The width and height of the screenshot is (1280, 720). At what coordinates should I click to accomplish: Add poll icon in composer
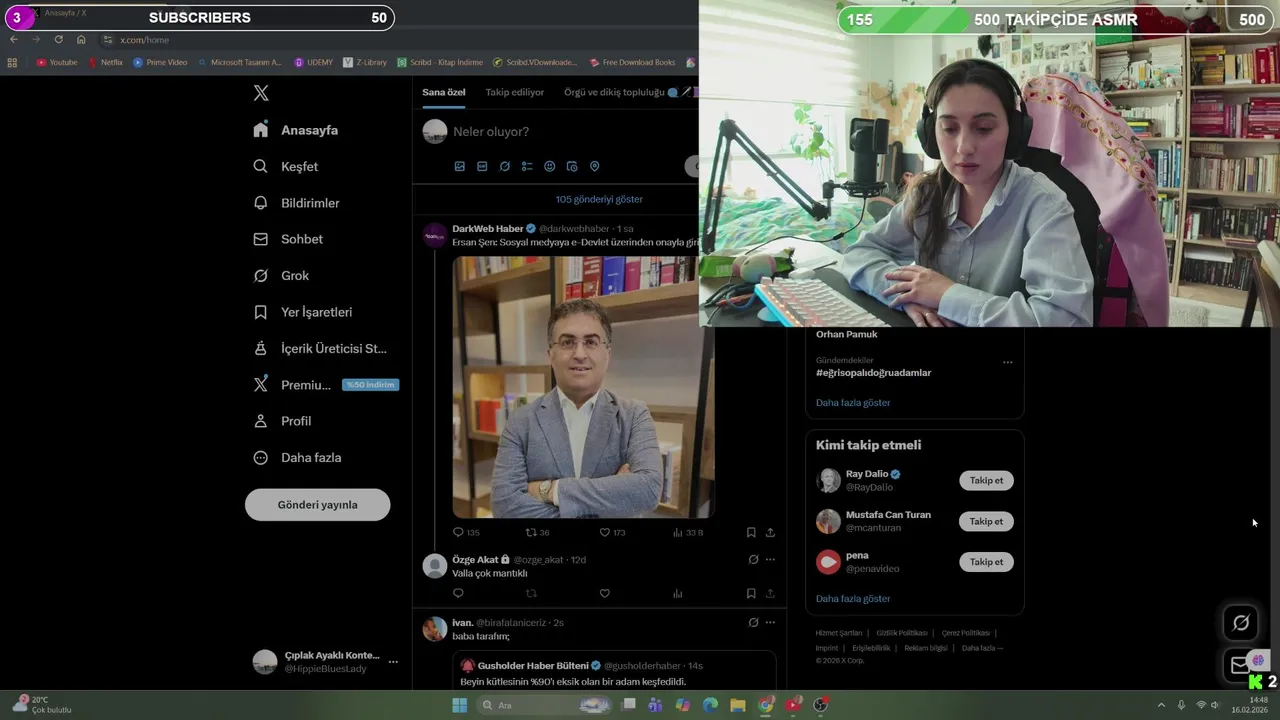[527, 167]
